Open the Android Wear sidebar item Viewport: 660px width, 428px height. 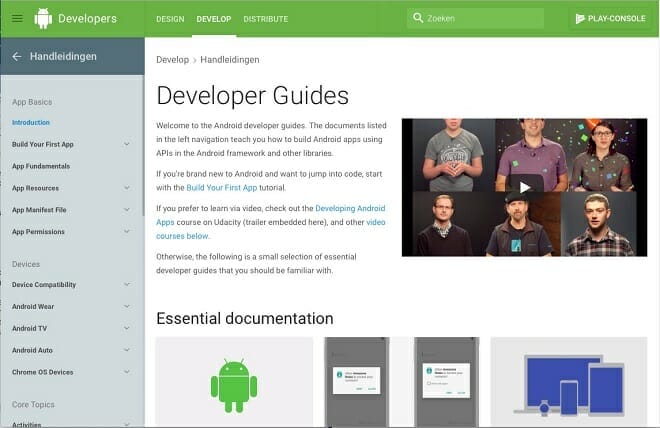coord(33,306)
